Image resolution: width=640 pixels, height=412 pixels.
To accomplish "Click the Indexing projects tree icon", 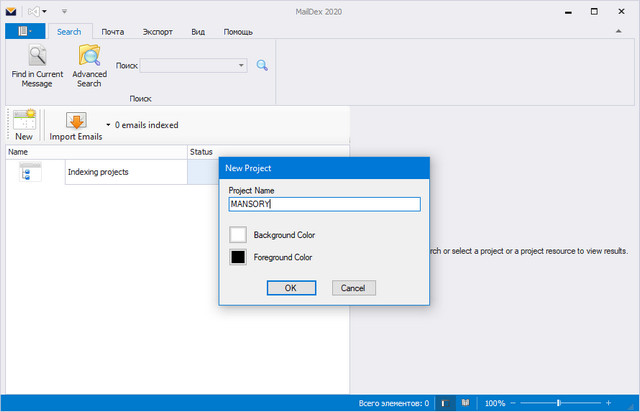I will [x=29, y=172].
